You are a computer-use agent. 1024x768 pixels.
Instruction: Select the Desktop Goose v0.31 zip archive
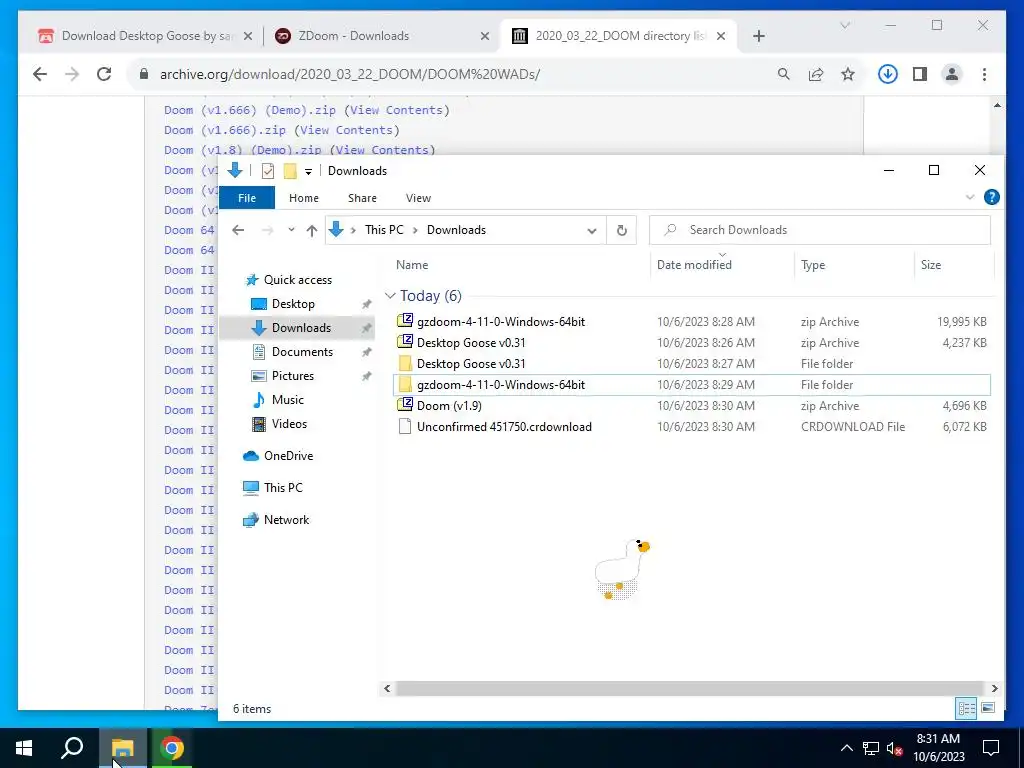pos(693,342)
